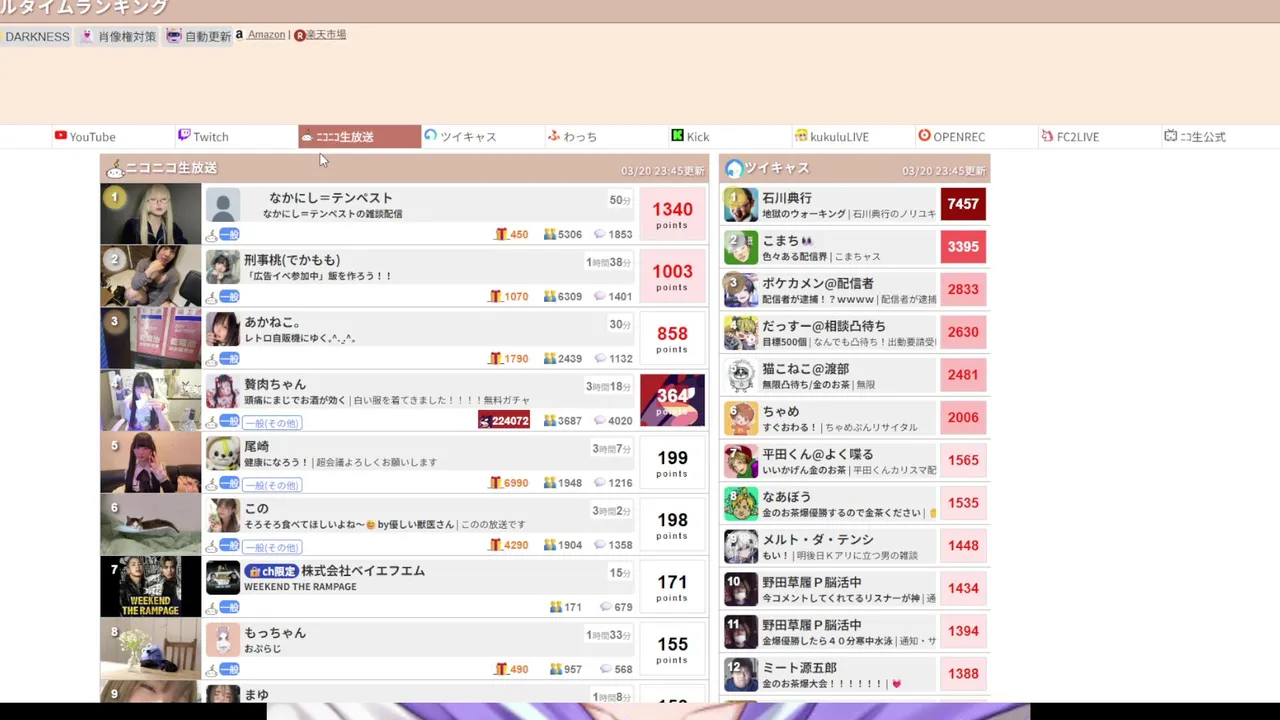Open 猫こねこ@渡部 avatar

click(x=741, y=375)
